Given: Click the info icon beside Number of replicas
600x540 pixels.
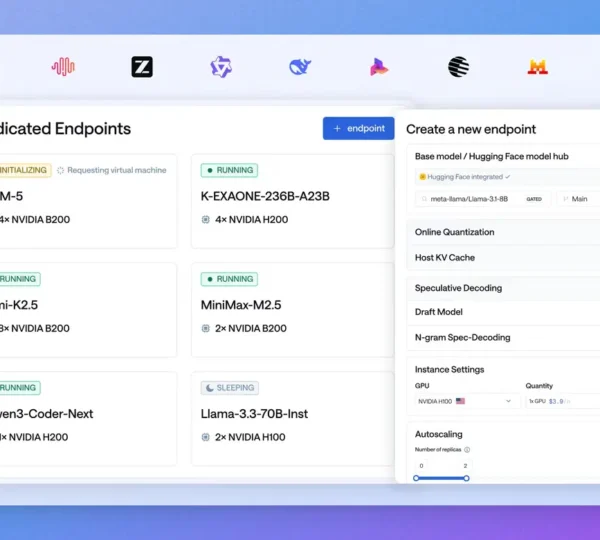Looking at the screenshot, I should [x=467, y=450].
